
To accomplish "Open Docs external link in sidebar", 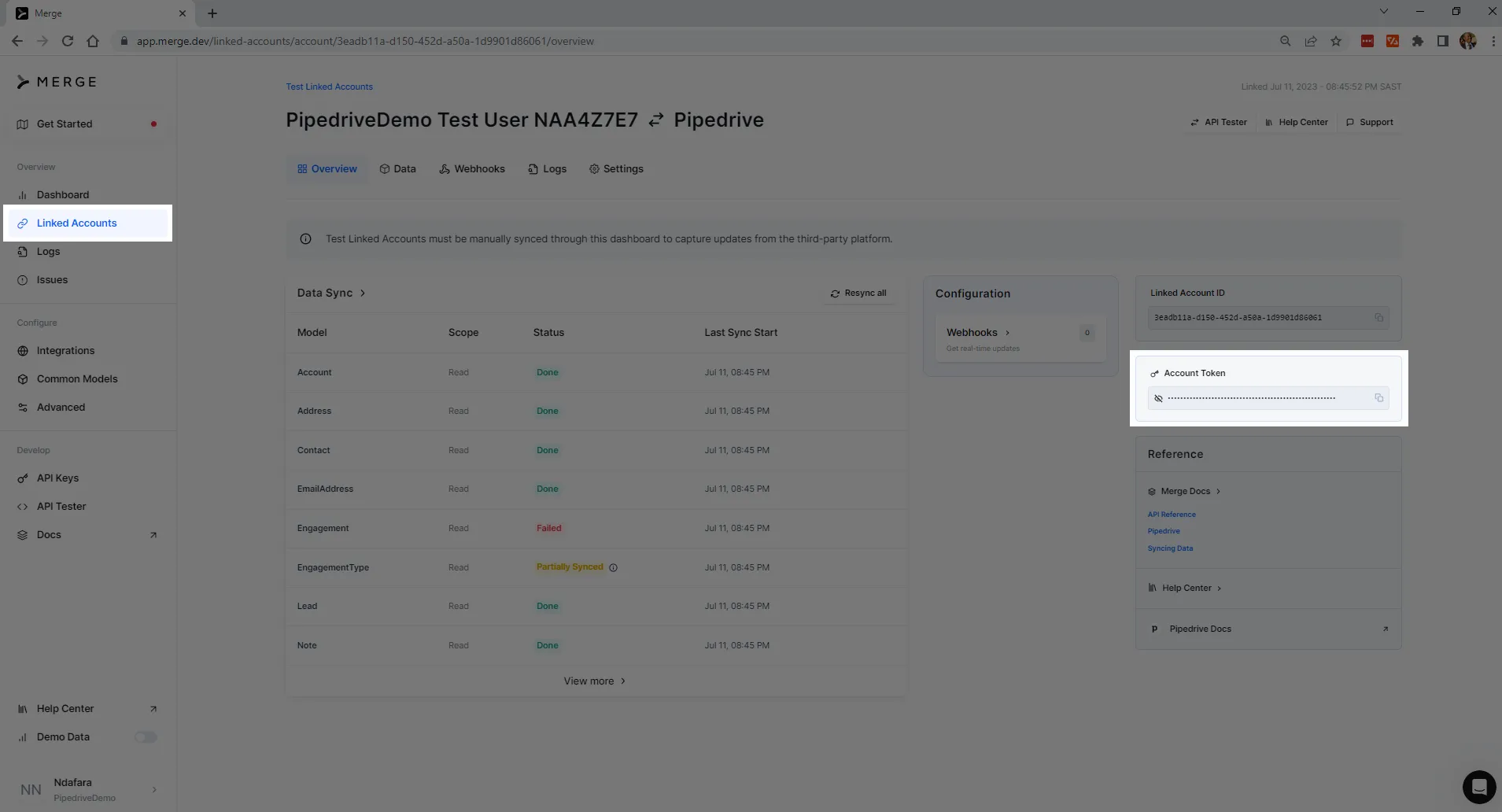I will tap(87, 534).
